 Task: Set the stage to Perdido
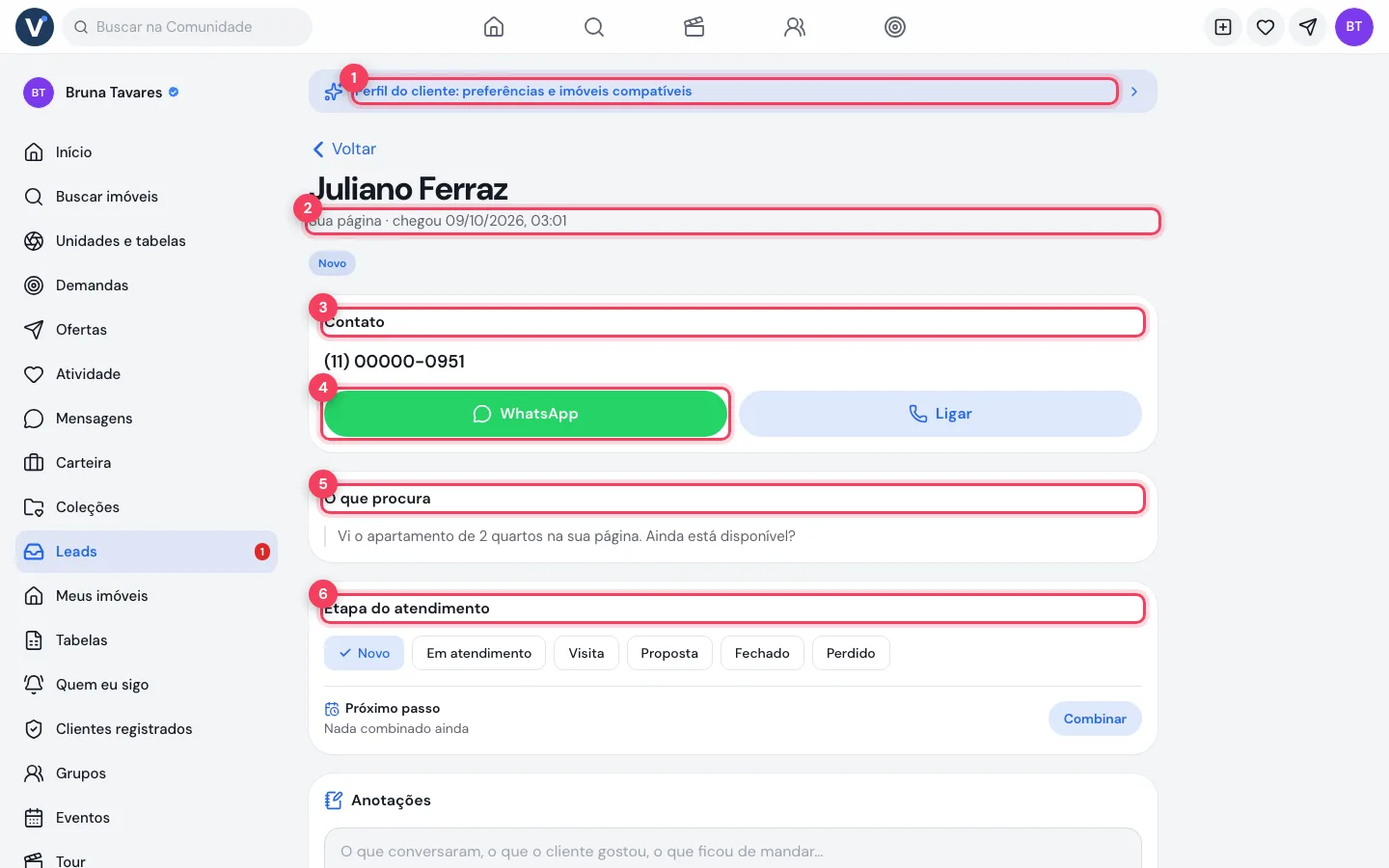click(x=851, y=653)
